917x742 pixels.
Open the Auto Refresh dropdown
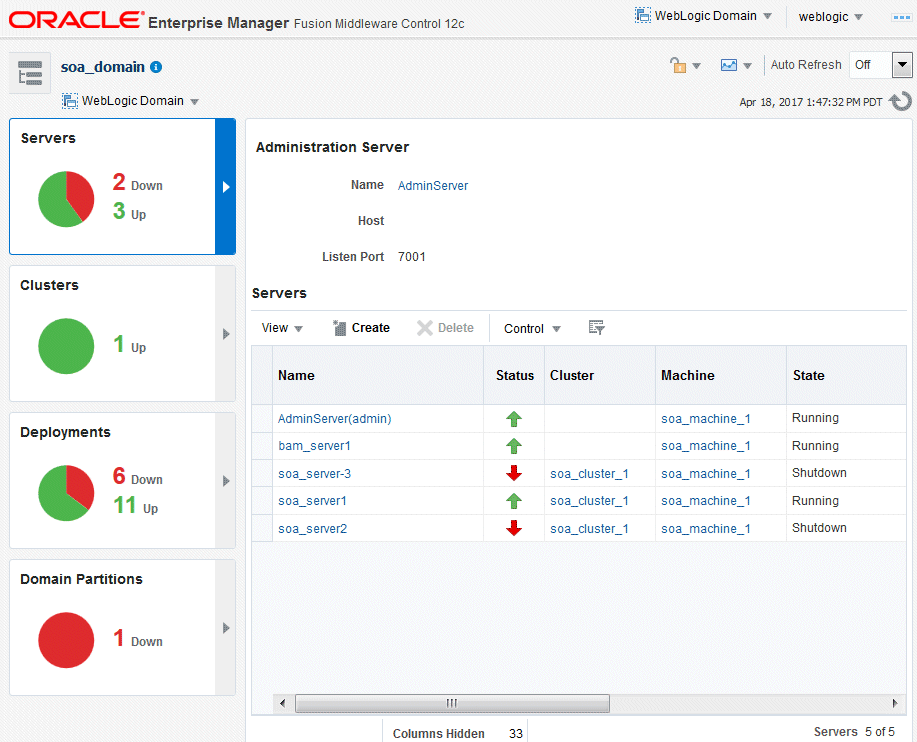click(902, 65)
